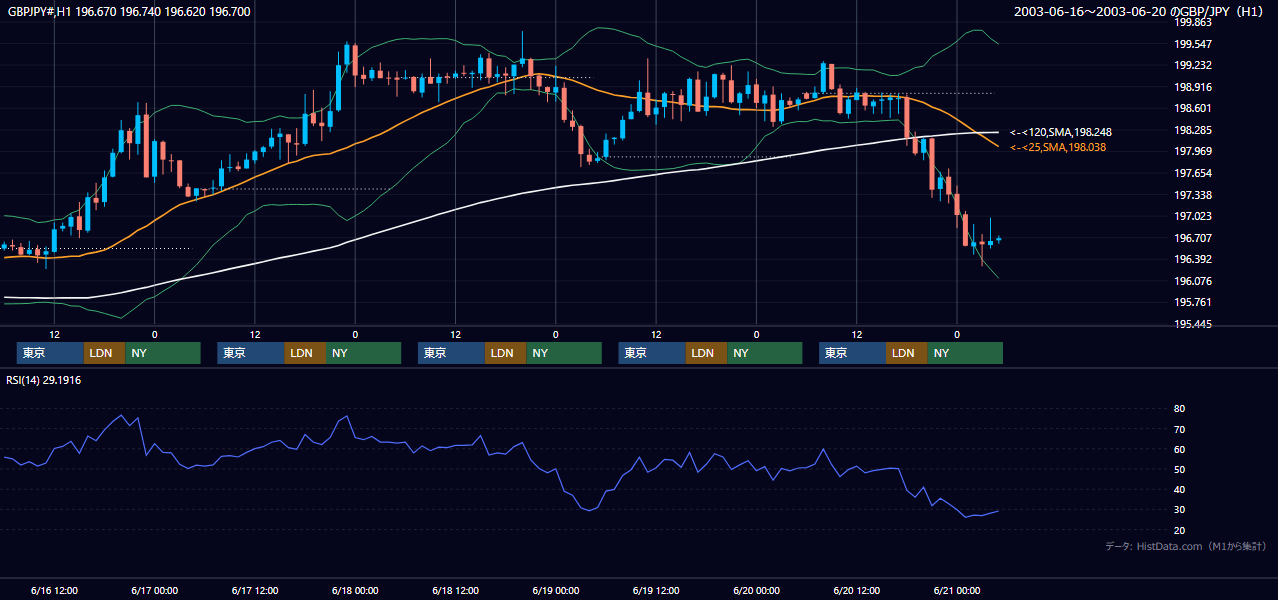Click the 197.023 price axis label
1278x600 pixels.
tap(1193, 216)
